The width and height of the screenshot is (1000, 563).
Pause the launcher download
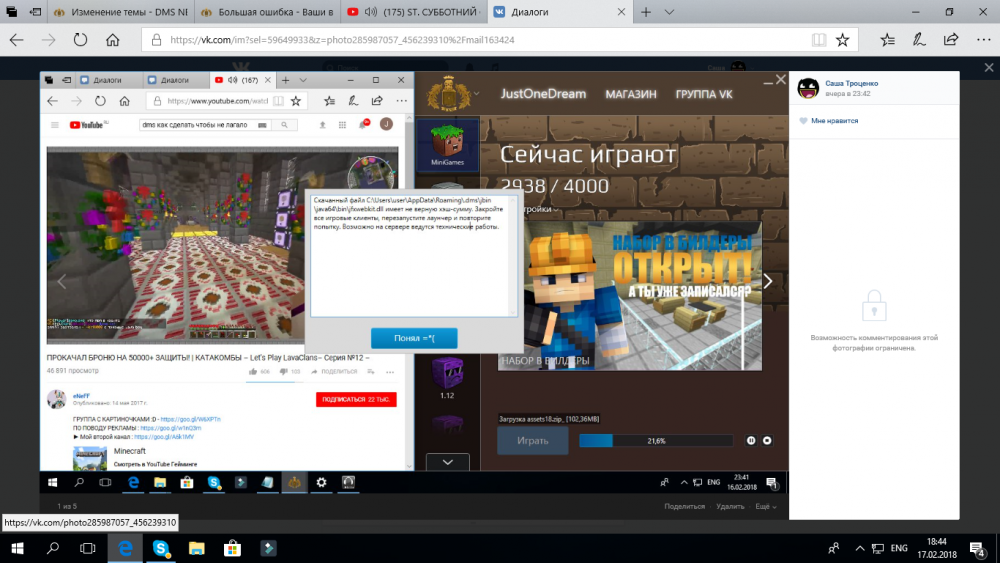751,441
